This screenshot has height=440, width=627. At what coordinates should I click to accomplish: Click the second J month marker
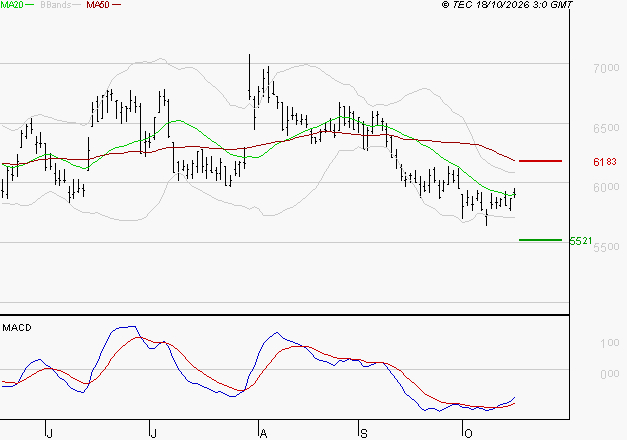click(153, 434)
